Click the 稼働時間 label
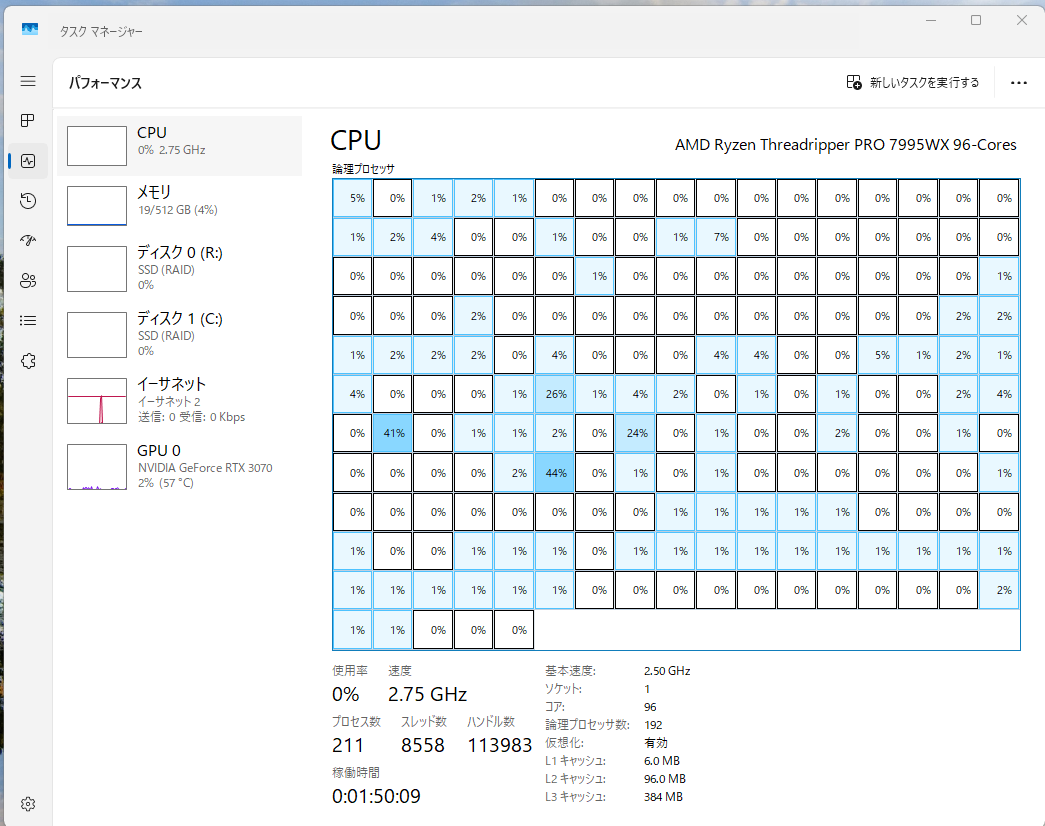 [x=356, y=773]
